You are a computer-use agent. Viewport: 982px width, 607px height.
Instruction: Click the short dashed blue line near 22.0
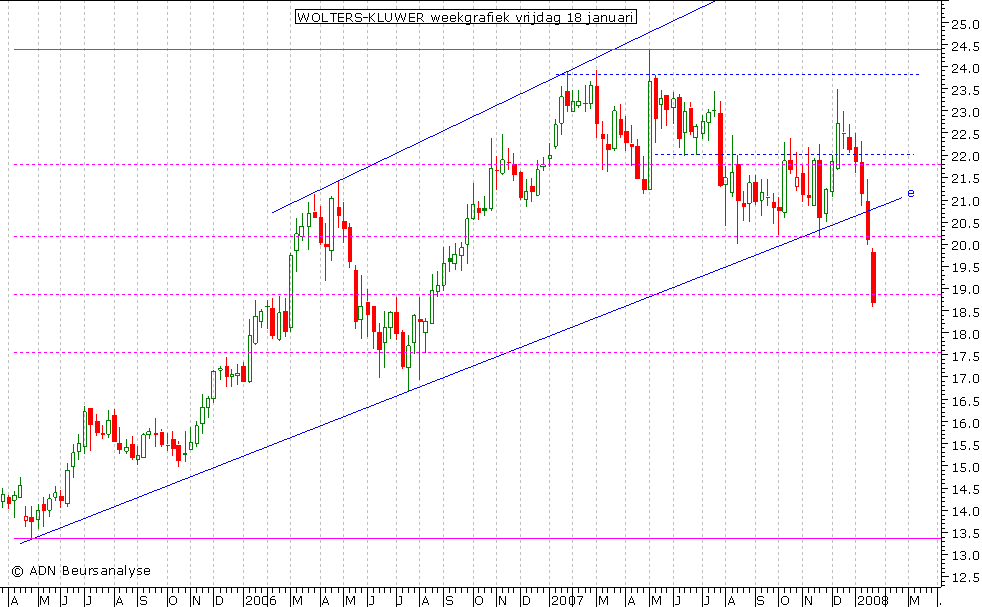[780, 154]
